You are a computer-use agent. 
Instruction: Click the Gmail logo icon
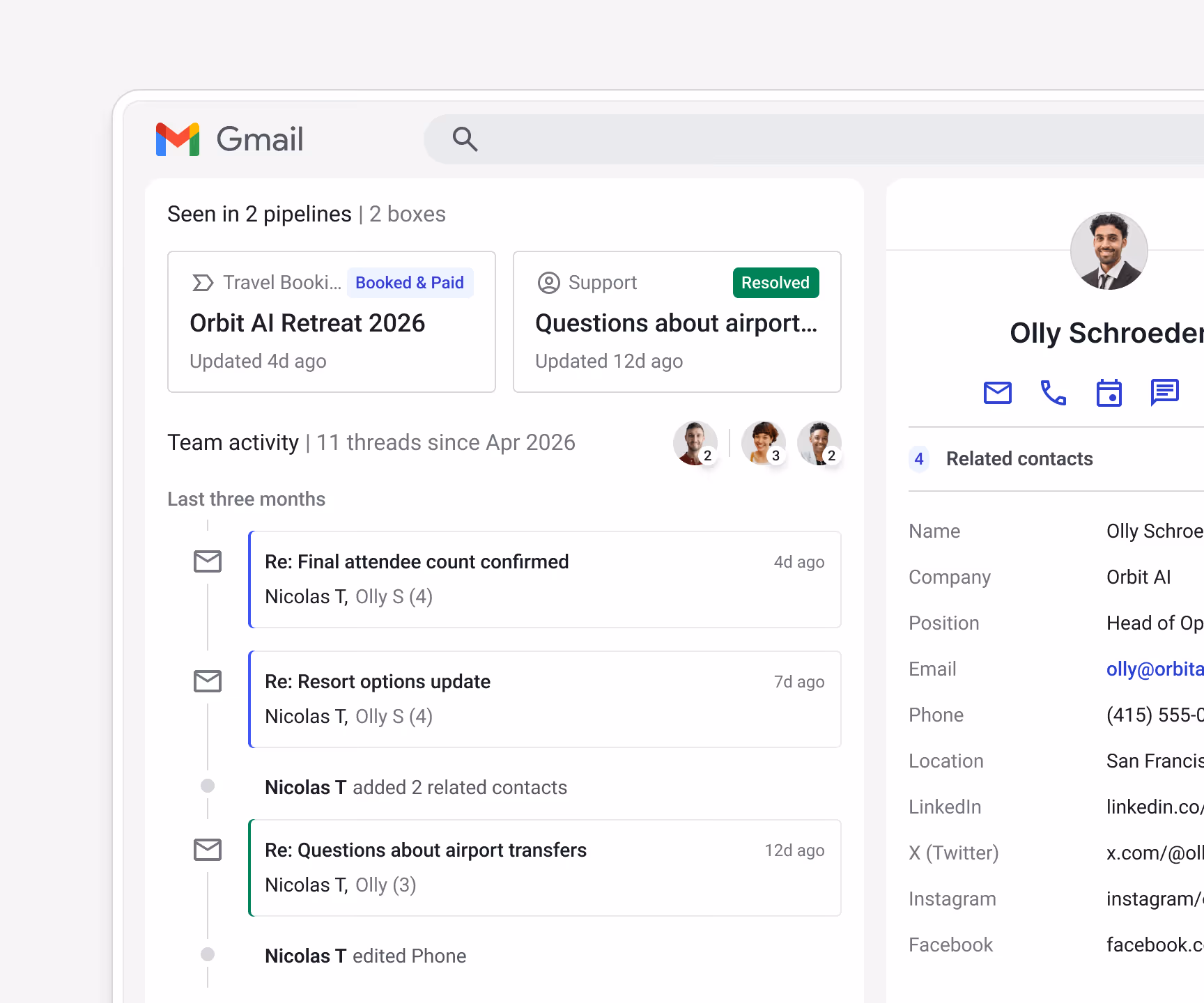click(178, 139)
